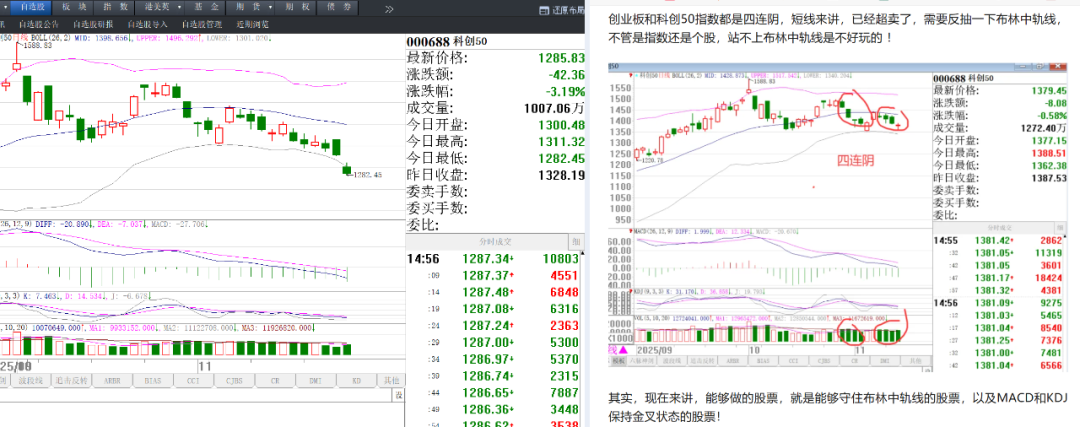Click article paragraph starting 其实，现在来讲
Screen dimensions: 1080x427
(836, 407)
